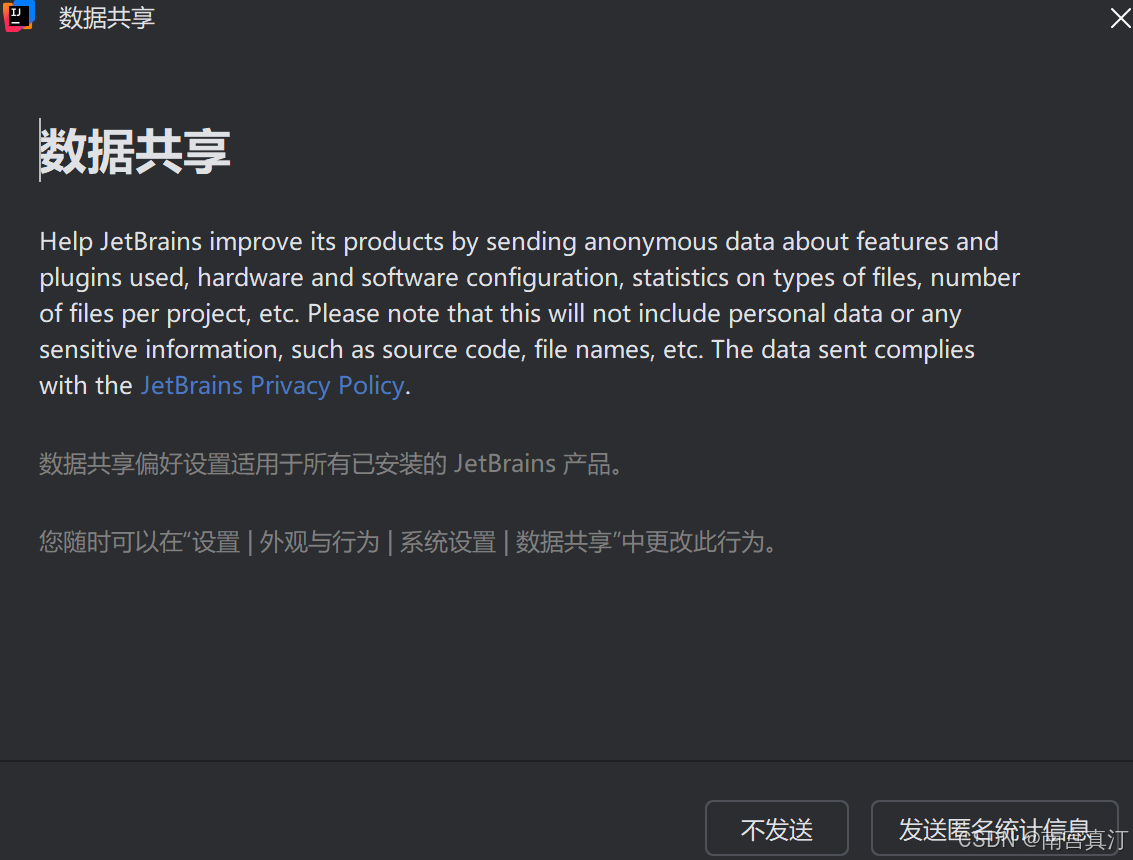Viewport: 1133px width, 860px height.
Task: Click the line starting 您随时可以在
Action: tap(408, 542)
